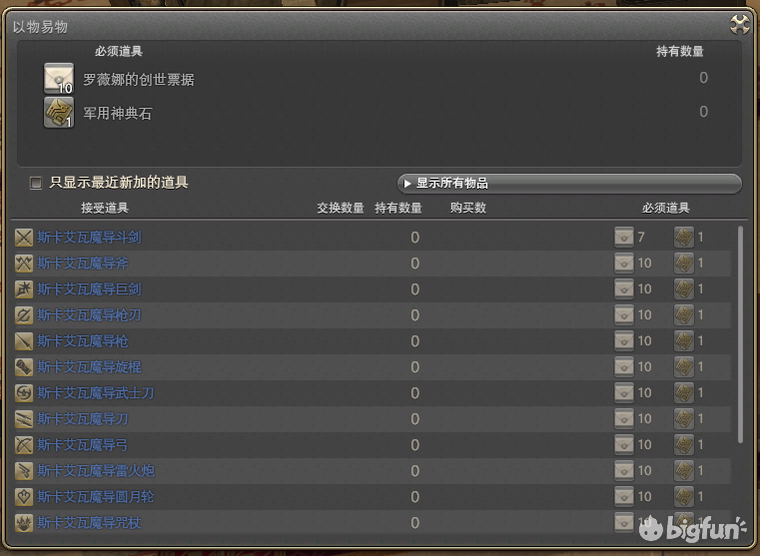The image size is (760, 556).
Task: Click the 斯卡艾瓦魔导枪刃 gunblade icon
Action: (x=24, y=315)
